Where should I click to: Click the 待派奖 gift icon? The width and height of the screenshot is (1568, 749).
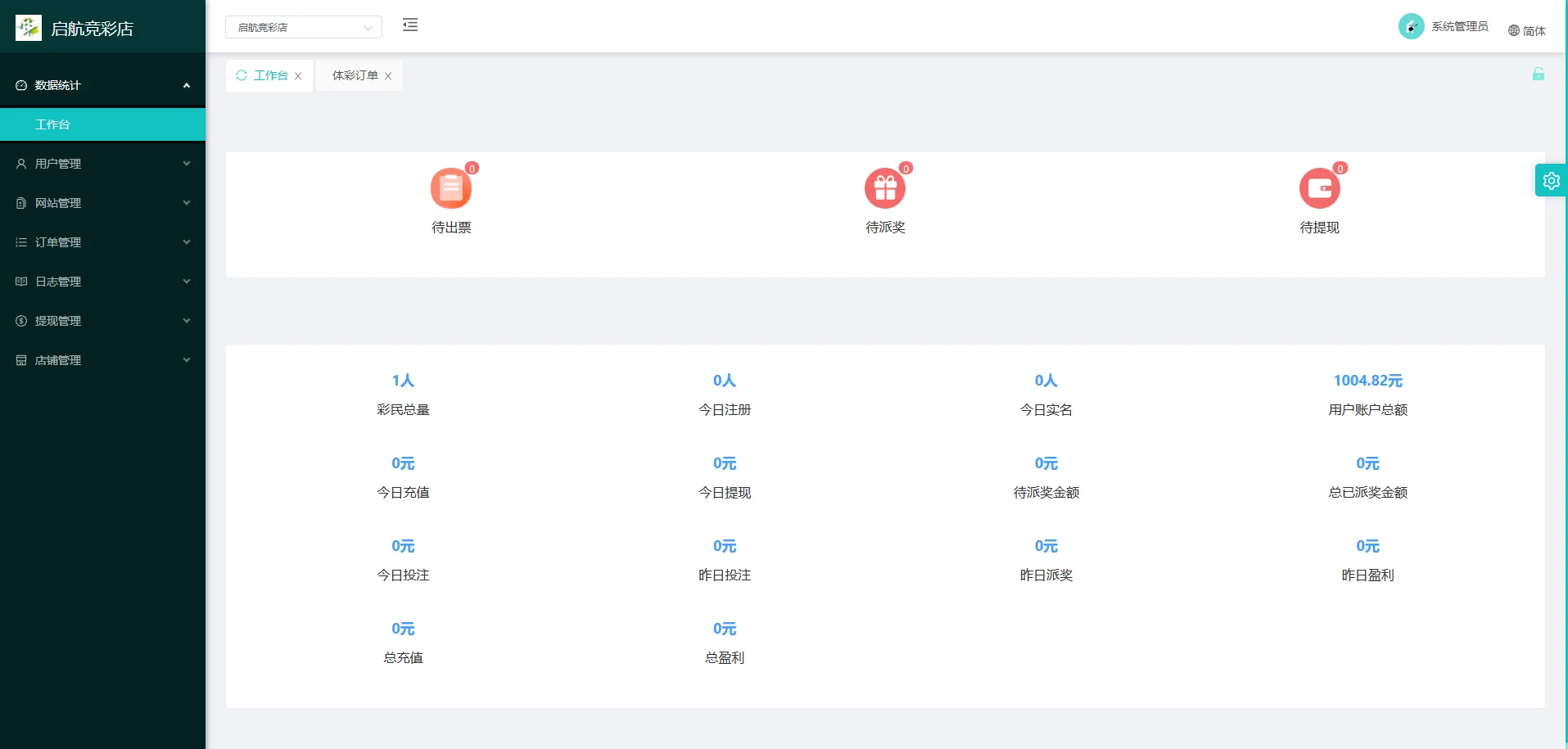click(x=885, y=187)
